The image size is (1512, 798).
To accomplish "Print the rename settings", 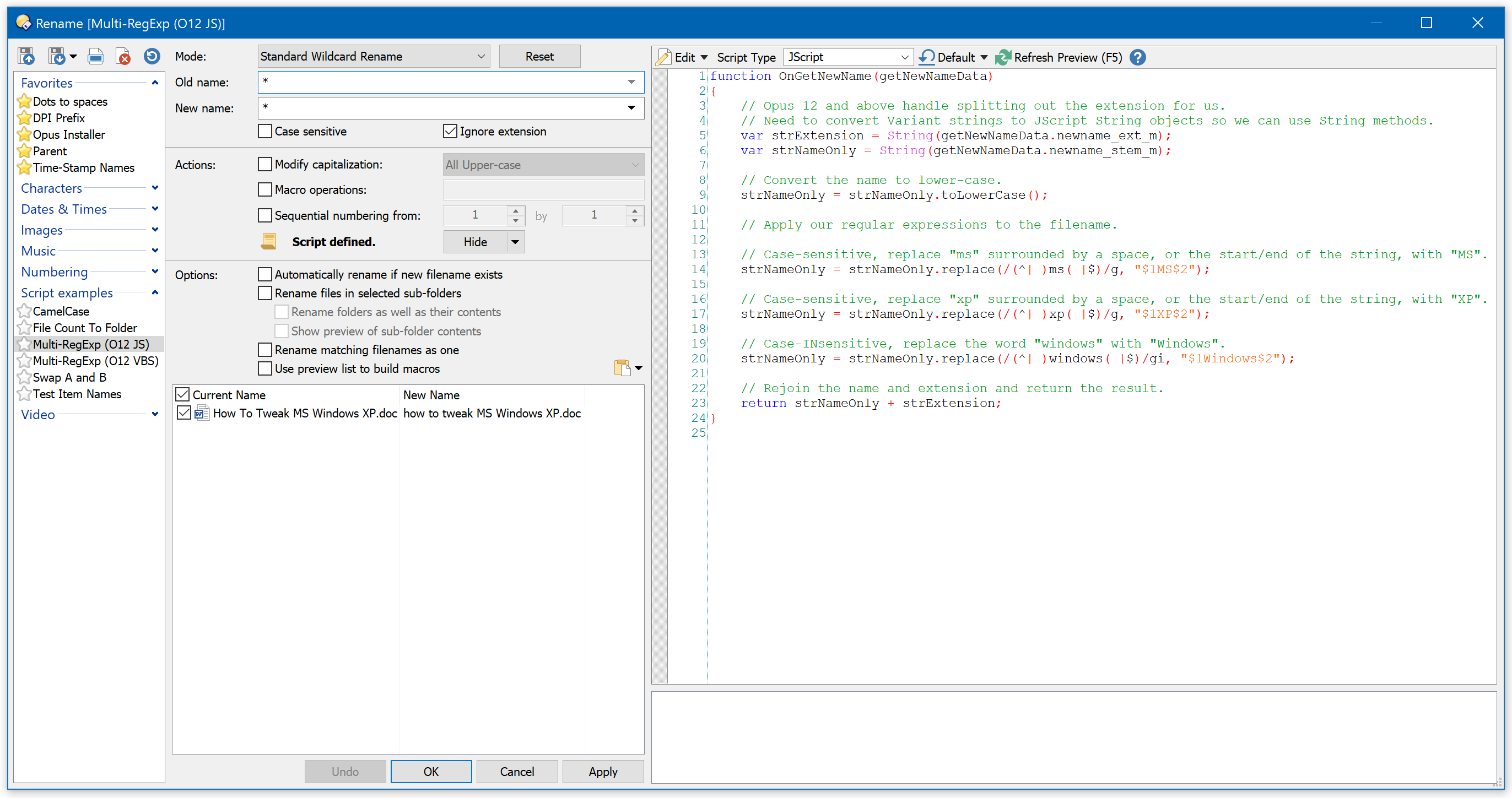I will 96,56.
